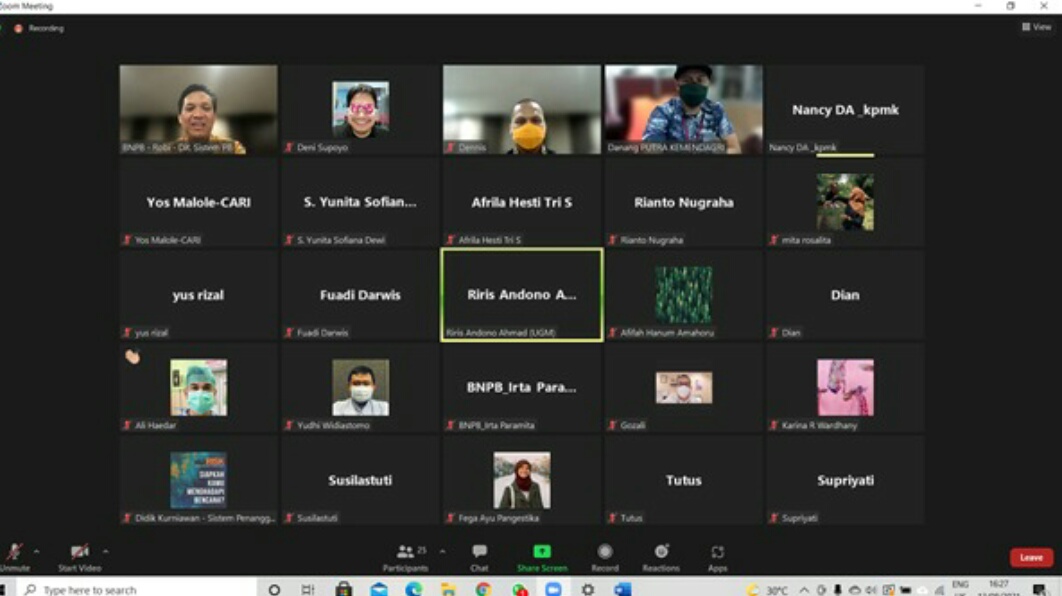Click the red Leave button
The height and width of the screenshot is (596, 1062).
pyautogui.click(x=1030, y=557)
